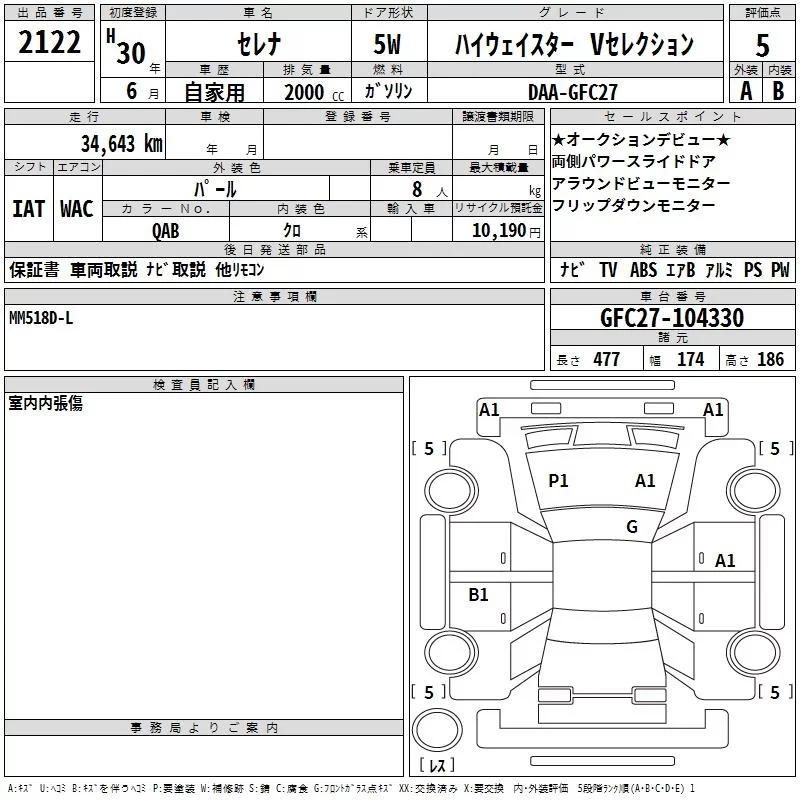Select the mileage 34,643 km
This screenshot has width=800, height=800.
[x=121, y=143]
